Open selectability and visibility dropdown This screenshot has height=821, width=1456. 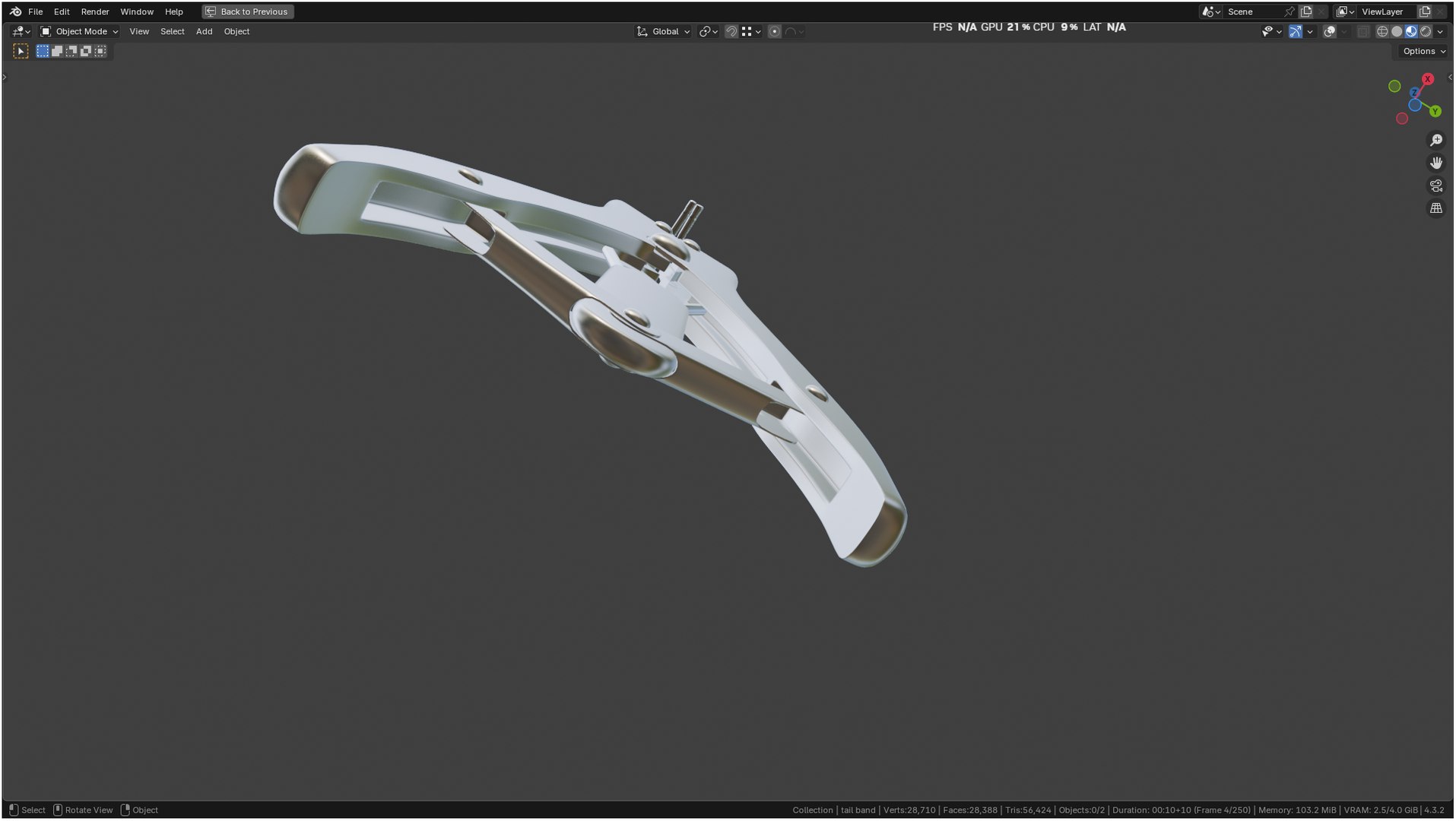(x=1272, y=31)
